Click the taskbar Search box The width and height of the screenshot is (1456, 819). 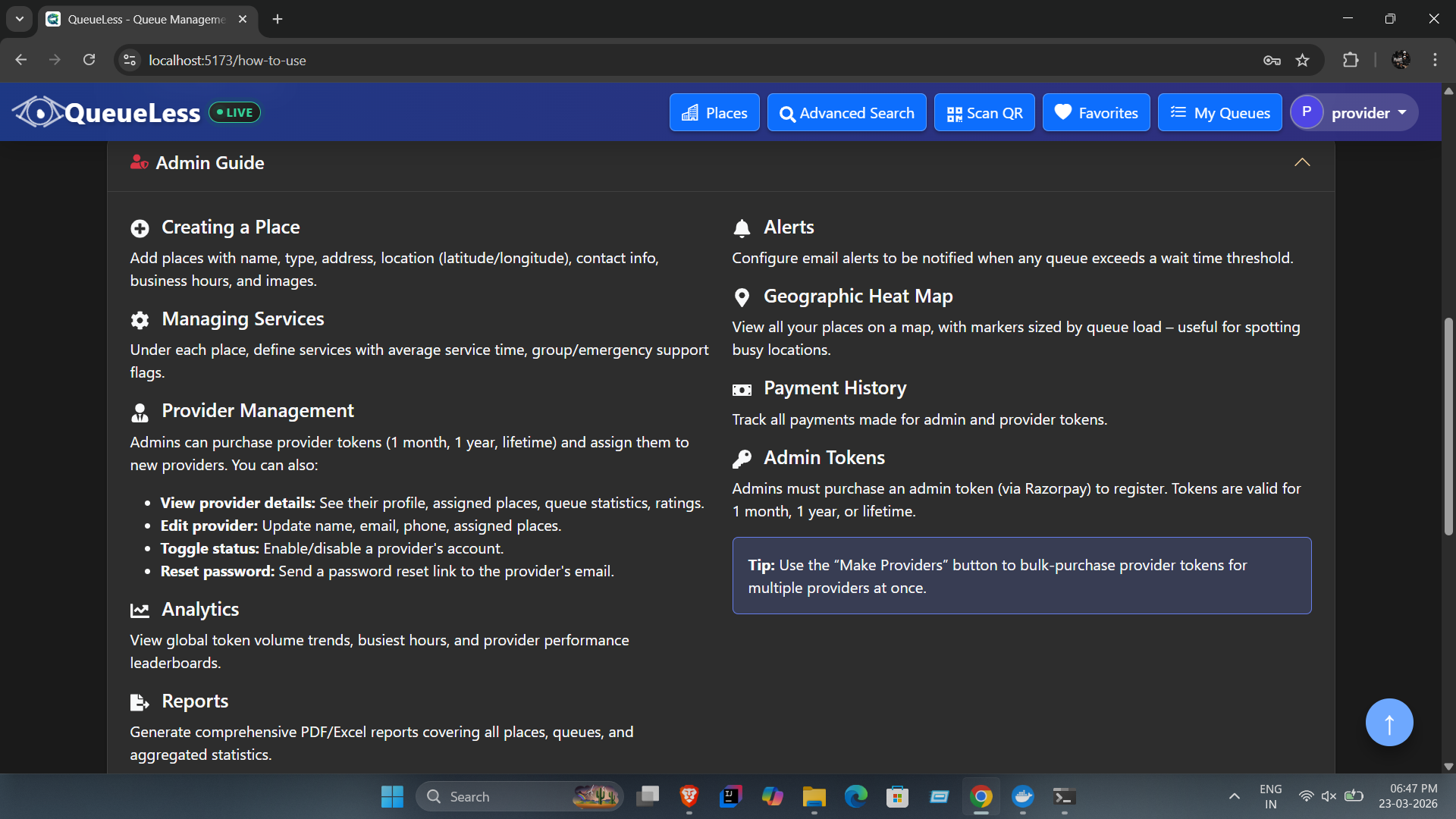519,796
